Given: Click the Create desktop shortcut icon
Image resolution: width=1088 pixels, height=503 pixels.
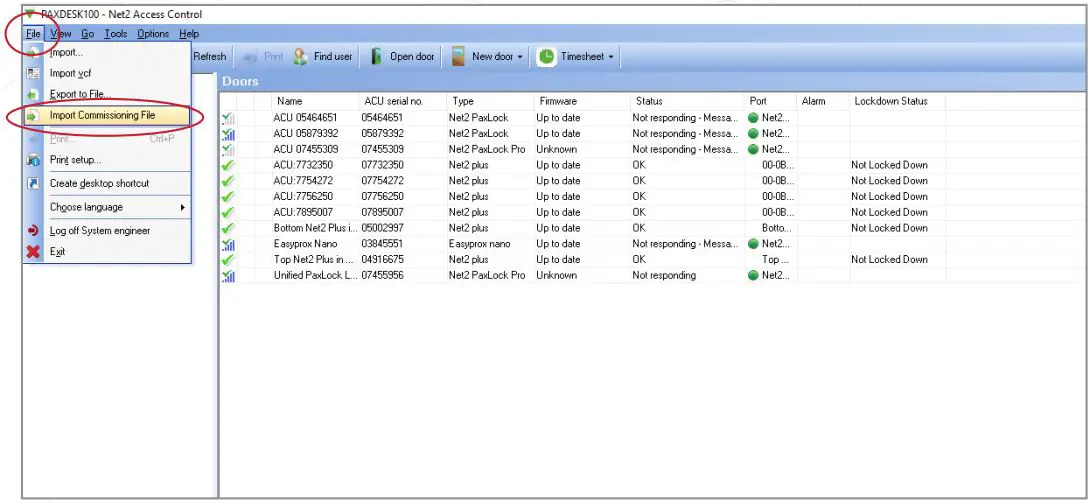Looking at the screenshot, I should click(x=33, y=184).
